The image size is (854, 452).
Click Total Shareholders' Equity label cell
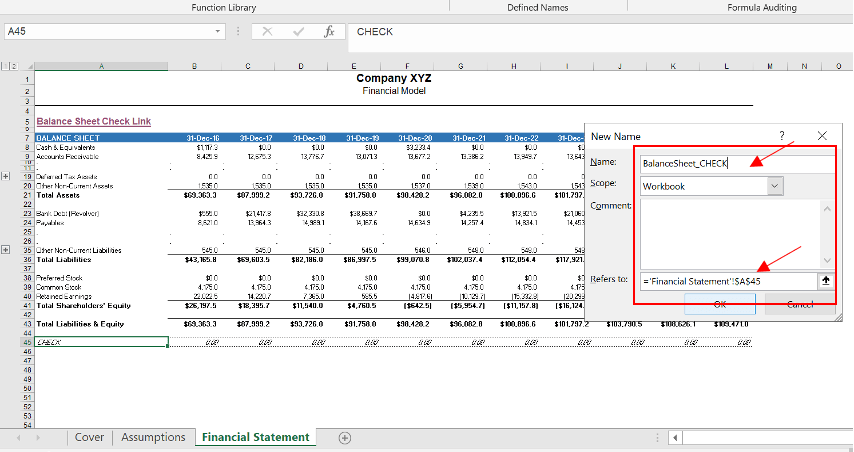pyautogui.click(x=83, y=306)
